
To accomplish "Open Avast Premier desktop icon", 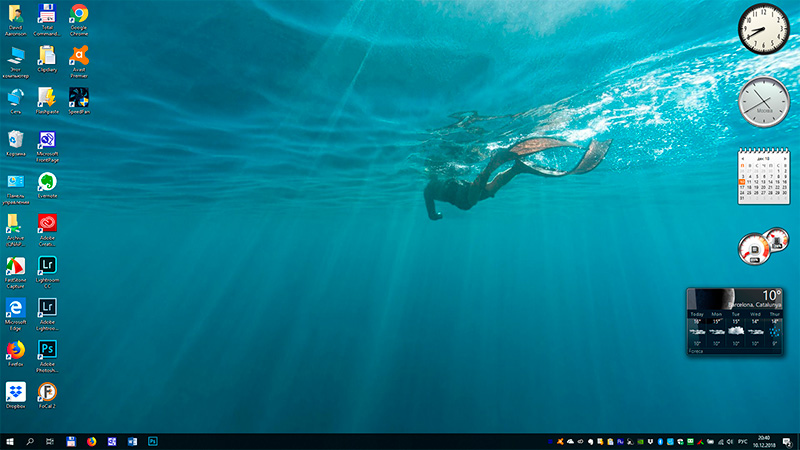I will coord(78,55).
